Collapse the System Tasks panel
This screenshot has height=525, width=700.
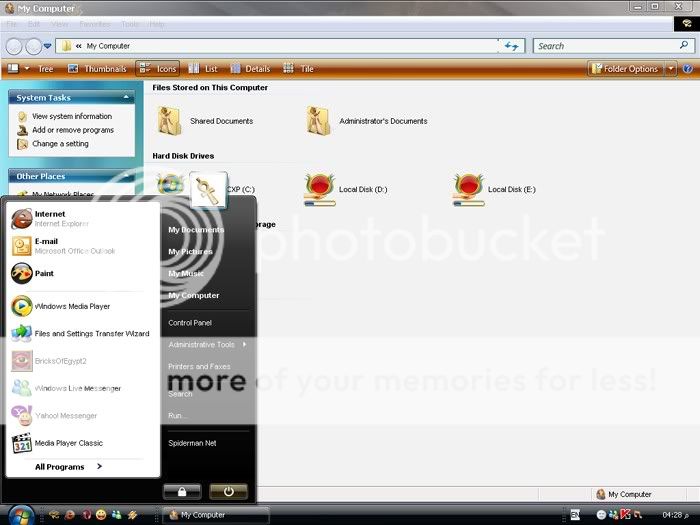126,97
